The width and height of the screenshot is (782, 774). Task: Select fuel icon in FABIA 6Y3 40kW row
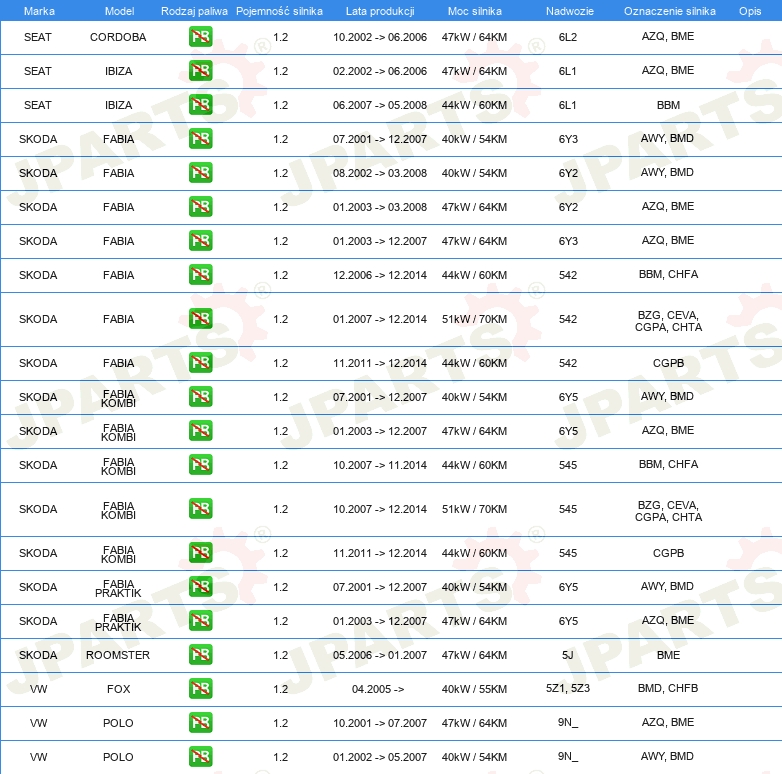200,139
